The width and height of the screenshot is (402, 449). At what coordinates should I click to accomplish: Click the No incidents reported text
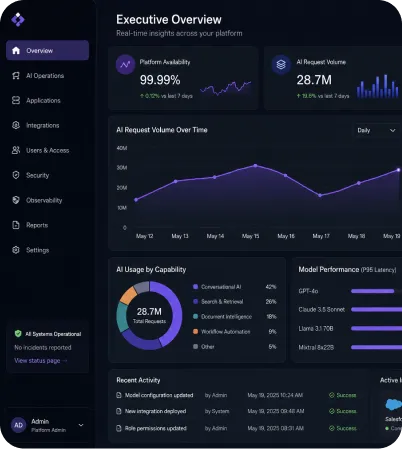[x=43, y=347]
